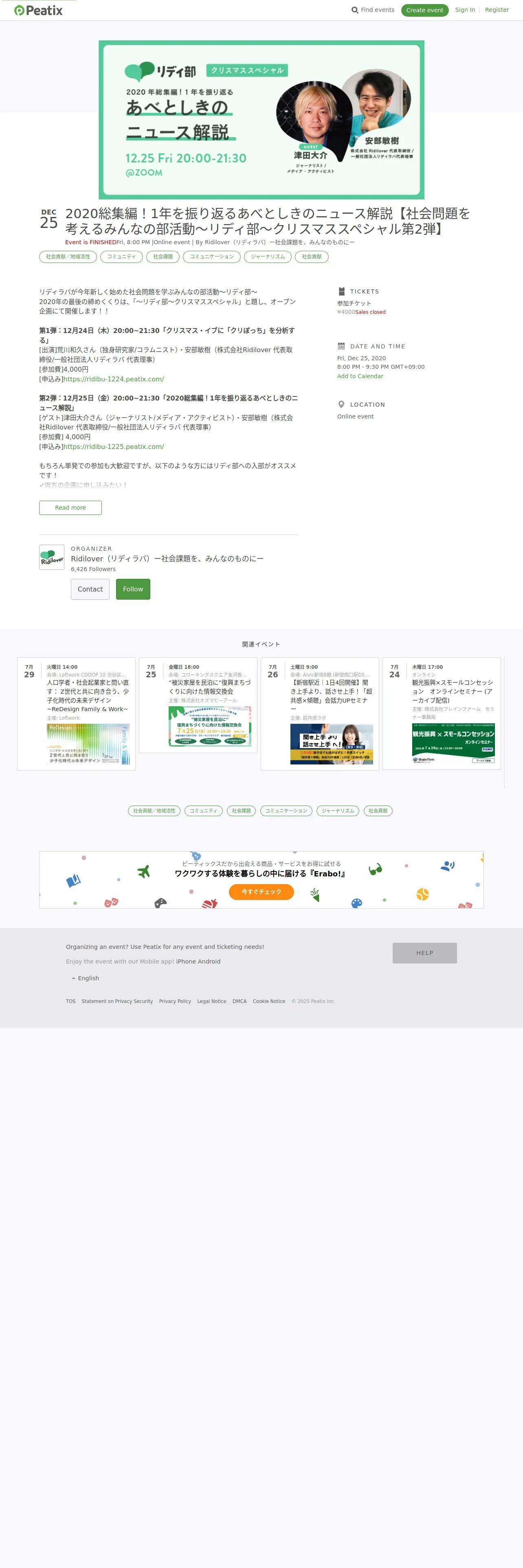
Task: Open the Sign In link
Action: 465,10
